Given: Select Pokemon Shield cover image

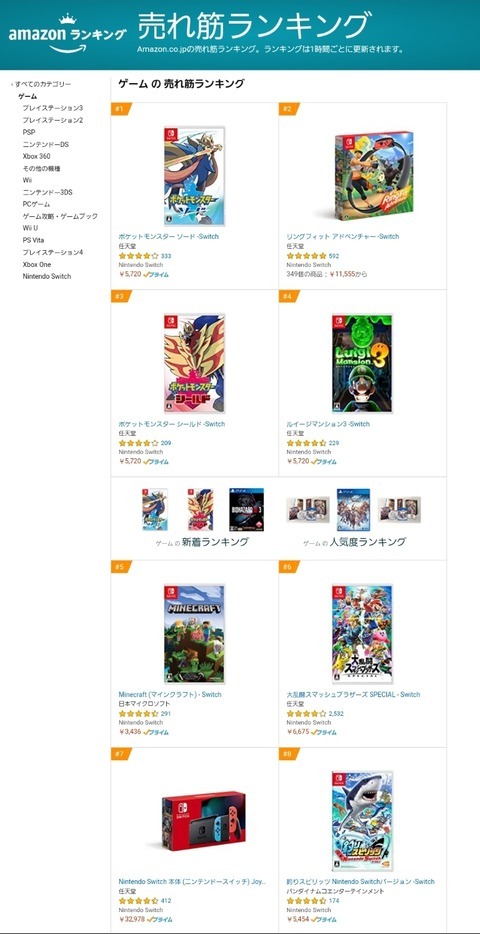Looking at the screenshot, I should (195, 363).
